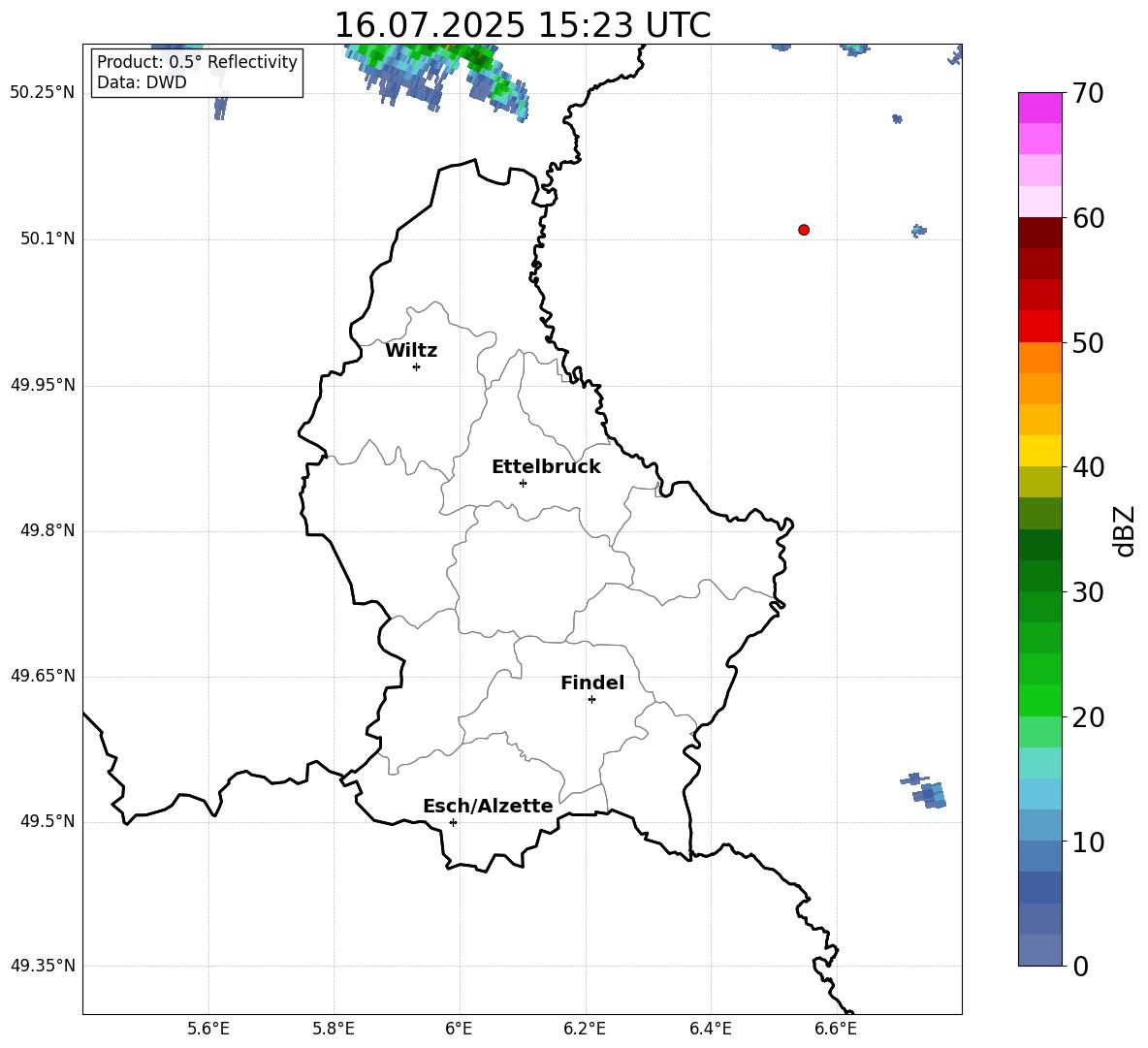Click the 20 colorbar tick label
Screen dimensions: 1148x1048
(1088, 717)
